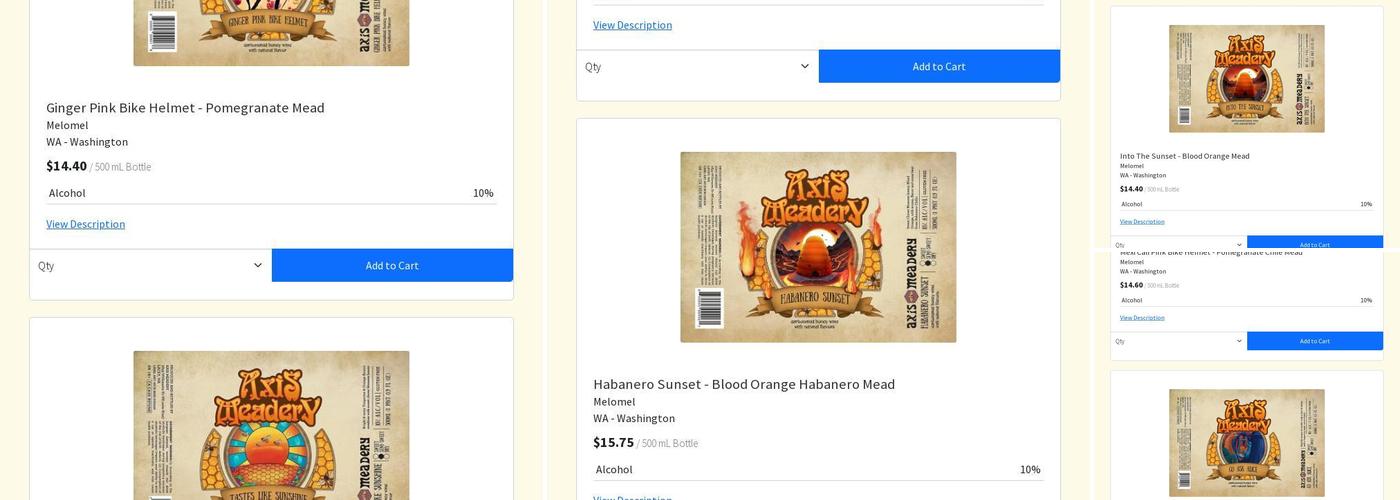Open the Go Ask Alice label image

(x=1246, y=442)
